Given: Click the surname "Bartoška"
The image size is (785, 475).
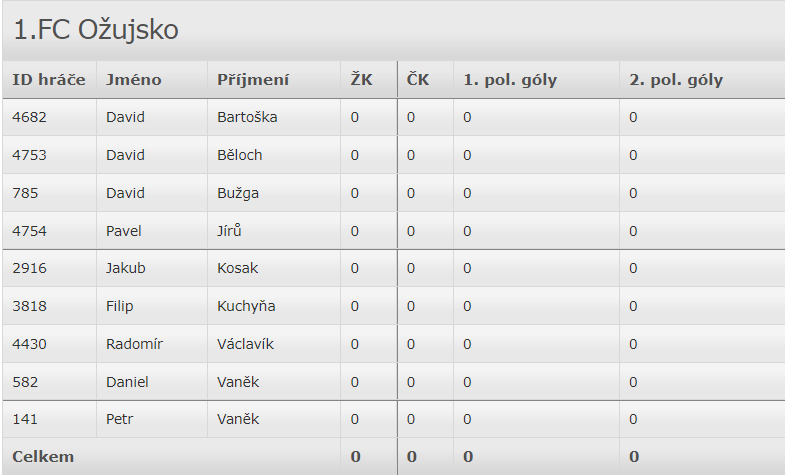Looking at the screenshot, I should point(247,117).
